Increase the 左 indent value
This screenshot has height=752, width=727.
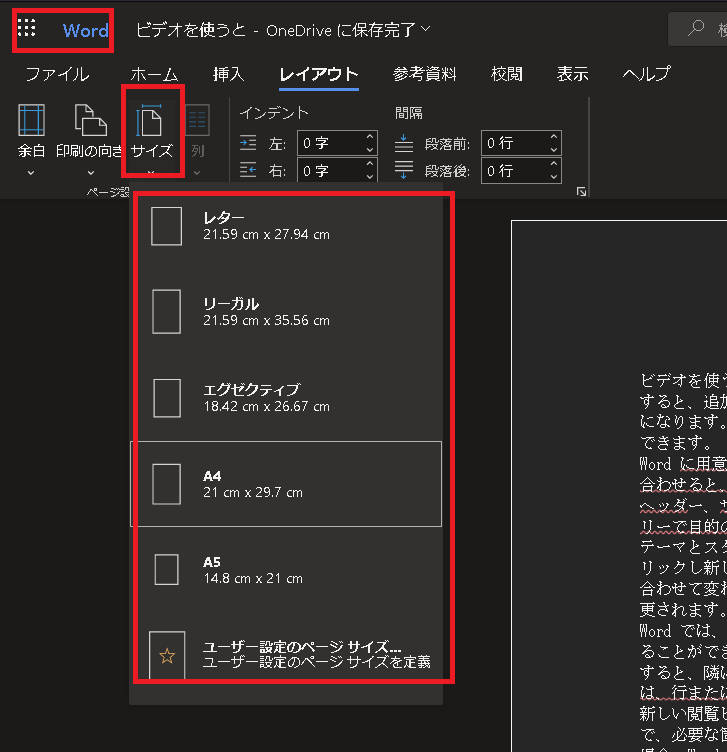(x=370, y=137)
